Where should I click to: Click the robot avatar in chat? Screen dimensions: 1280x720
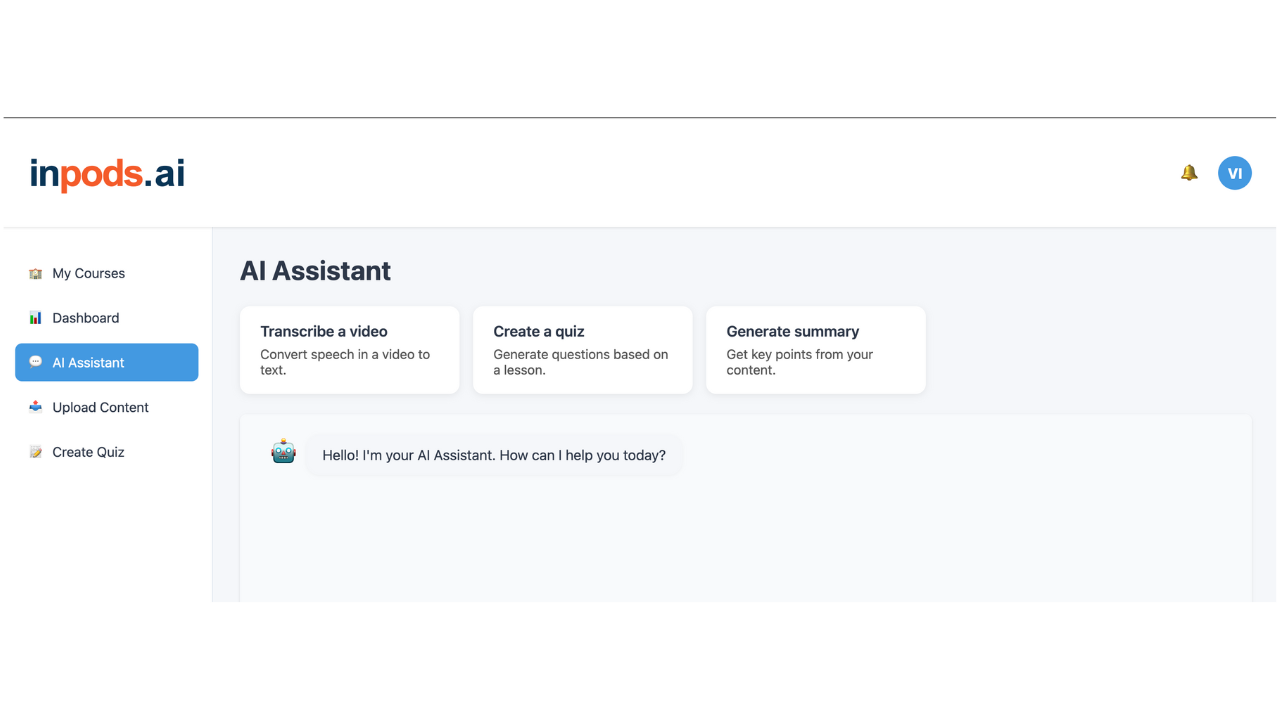(x=284, y=452)
